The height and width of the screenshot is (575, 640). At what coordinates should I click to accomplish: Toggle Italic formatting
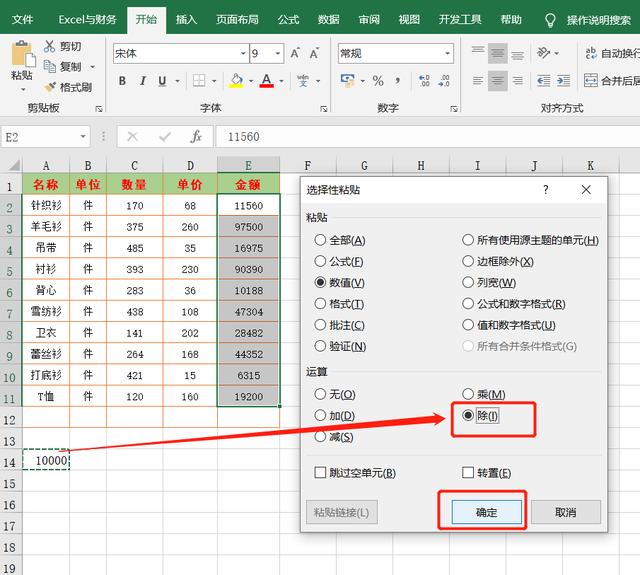pyautogui.click(x=142, y=81)
